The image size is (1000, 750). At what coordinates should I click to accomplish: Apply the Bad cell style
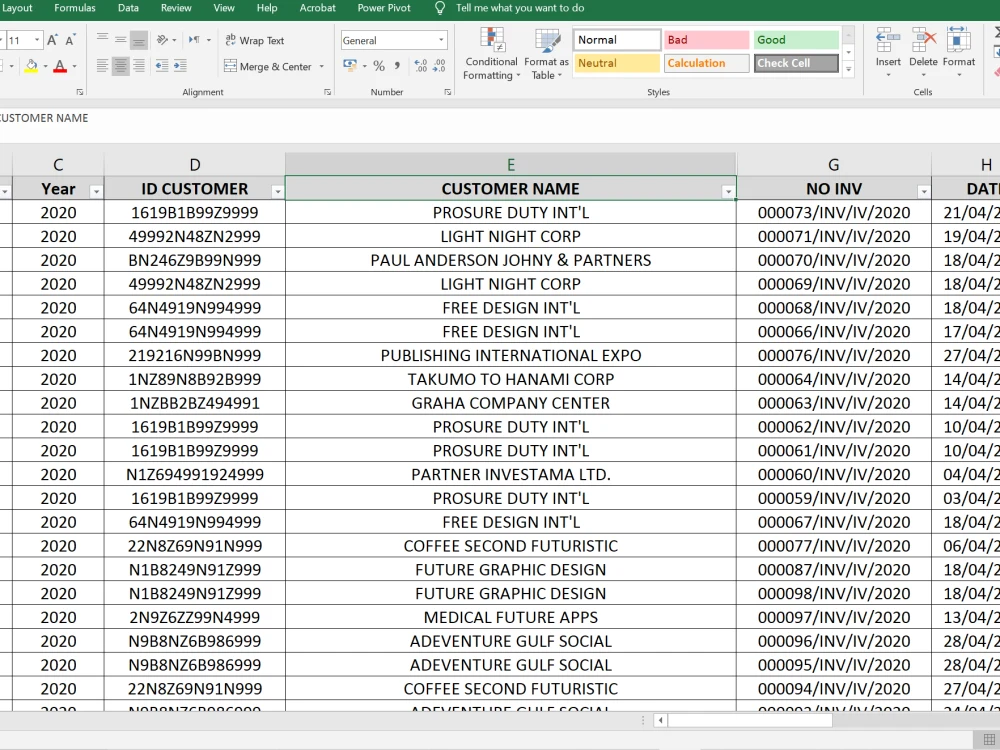point(706,38)
